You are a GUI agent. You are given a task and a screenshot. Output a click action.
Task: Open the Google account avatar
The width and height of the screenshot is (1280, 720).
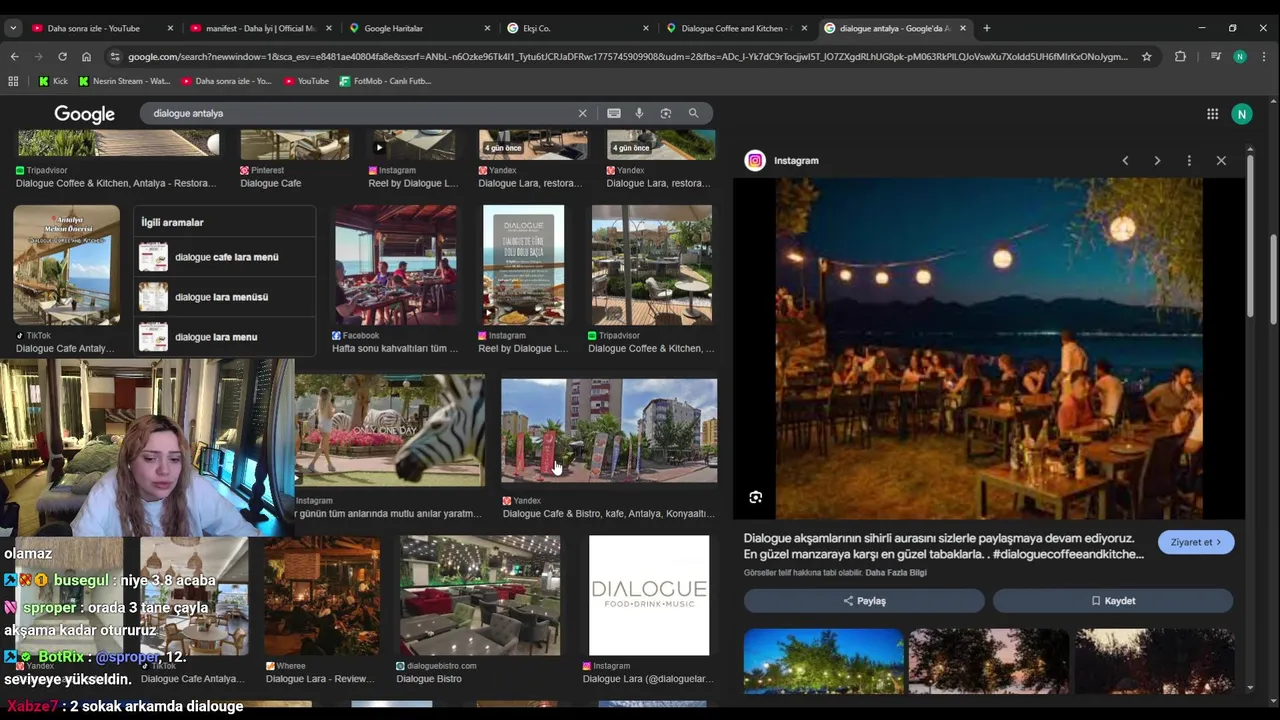coord(1242,114)
